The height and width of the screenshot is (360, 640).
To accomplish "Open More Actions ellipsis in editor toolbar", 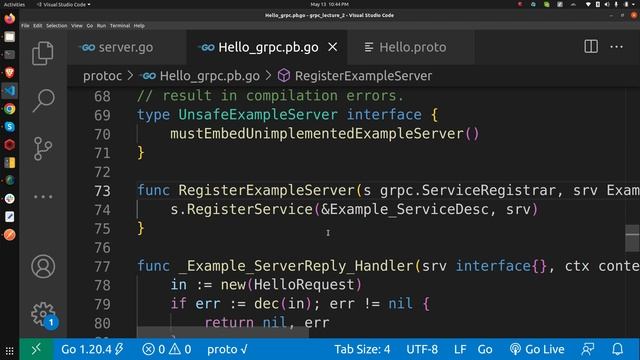I will pos(616,47).
